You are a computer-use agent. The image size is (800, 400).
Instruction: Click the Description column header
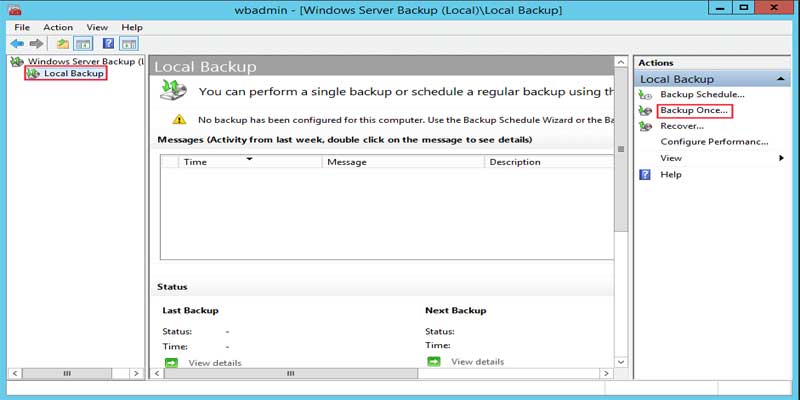tap(549, 162)
